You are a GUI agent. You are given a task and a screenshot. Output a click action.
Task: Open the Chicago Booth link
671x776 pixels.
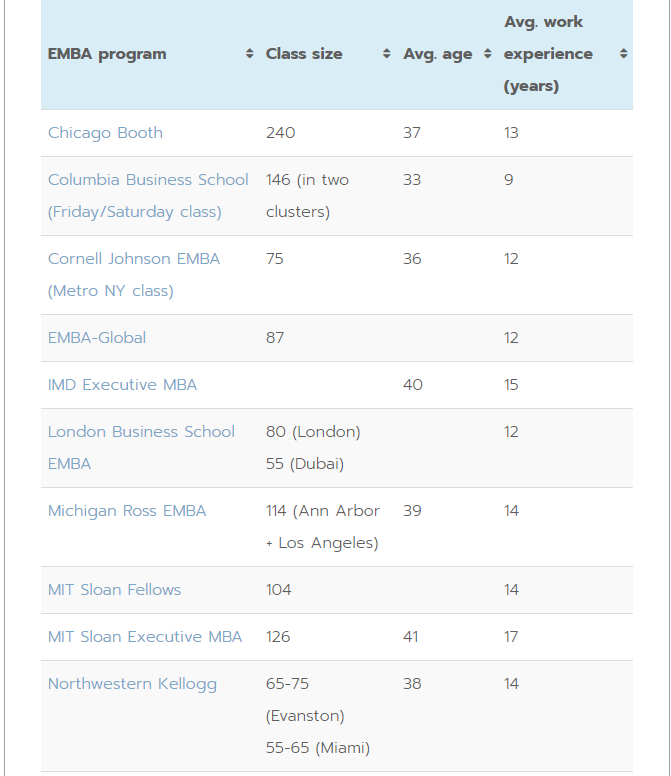pos(105,133)
